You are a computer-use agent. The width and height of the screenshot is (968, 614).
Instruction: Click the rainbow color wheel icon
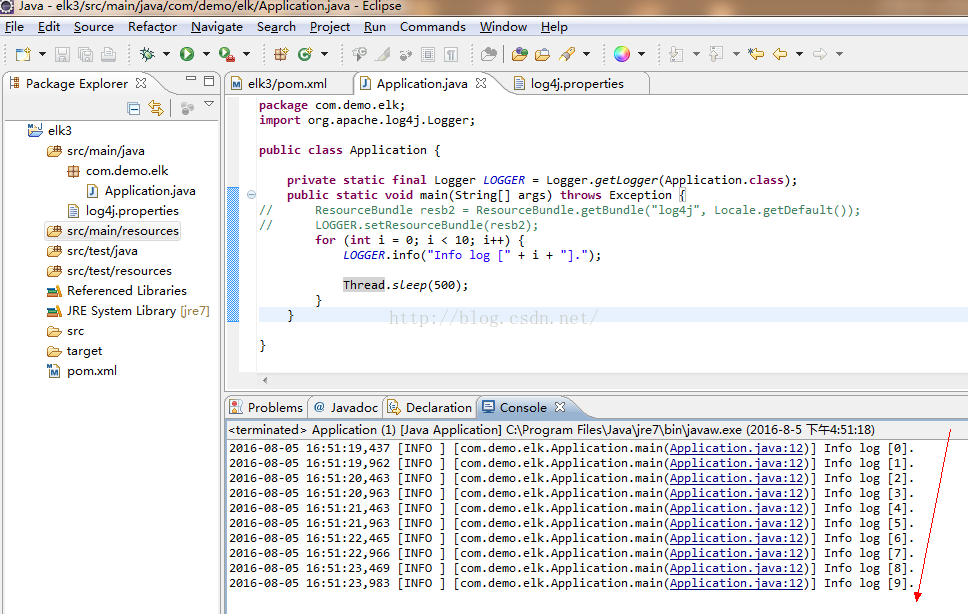tap(622, 54)
